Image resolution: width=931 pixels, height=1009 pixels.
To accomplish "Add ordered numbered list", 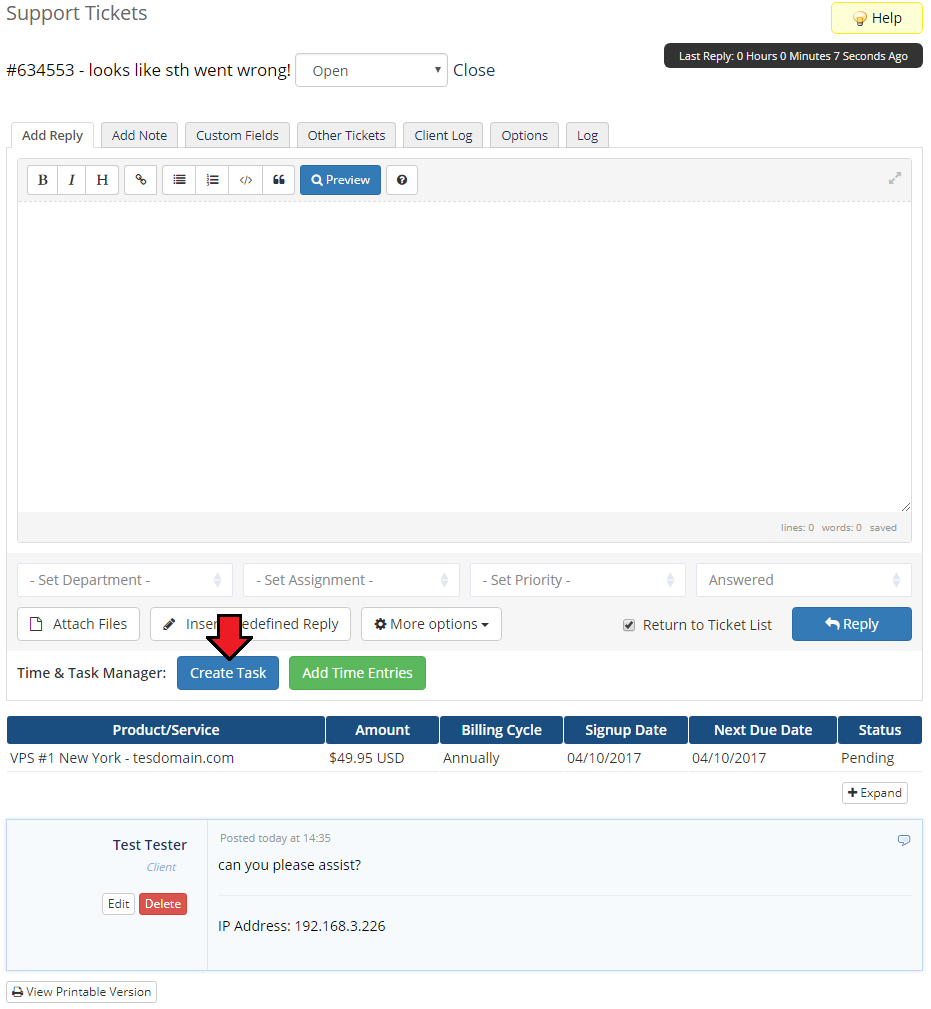I will coord(212,180).
